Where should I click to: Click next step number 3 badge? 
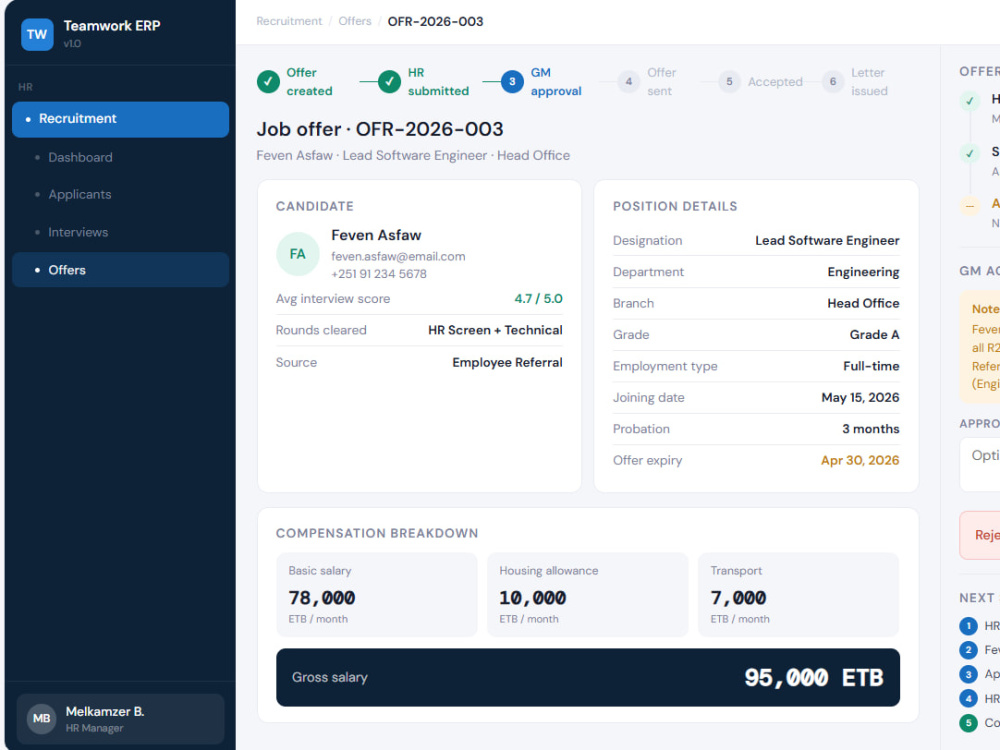(968, 674)
